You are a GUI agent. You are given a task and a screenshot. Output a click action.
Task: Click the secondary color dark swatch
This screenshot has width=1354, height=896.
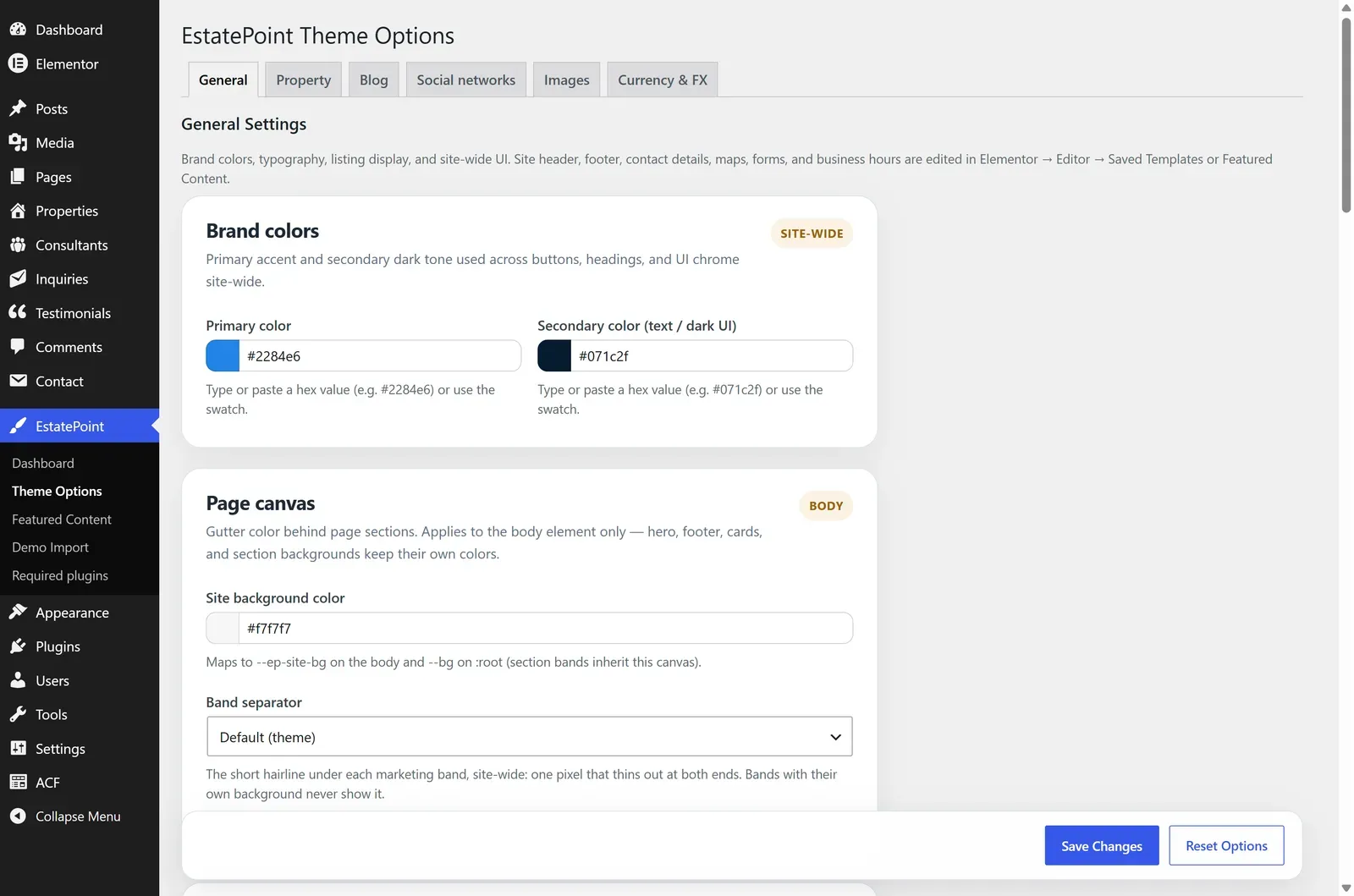554,355
